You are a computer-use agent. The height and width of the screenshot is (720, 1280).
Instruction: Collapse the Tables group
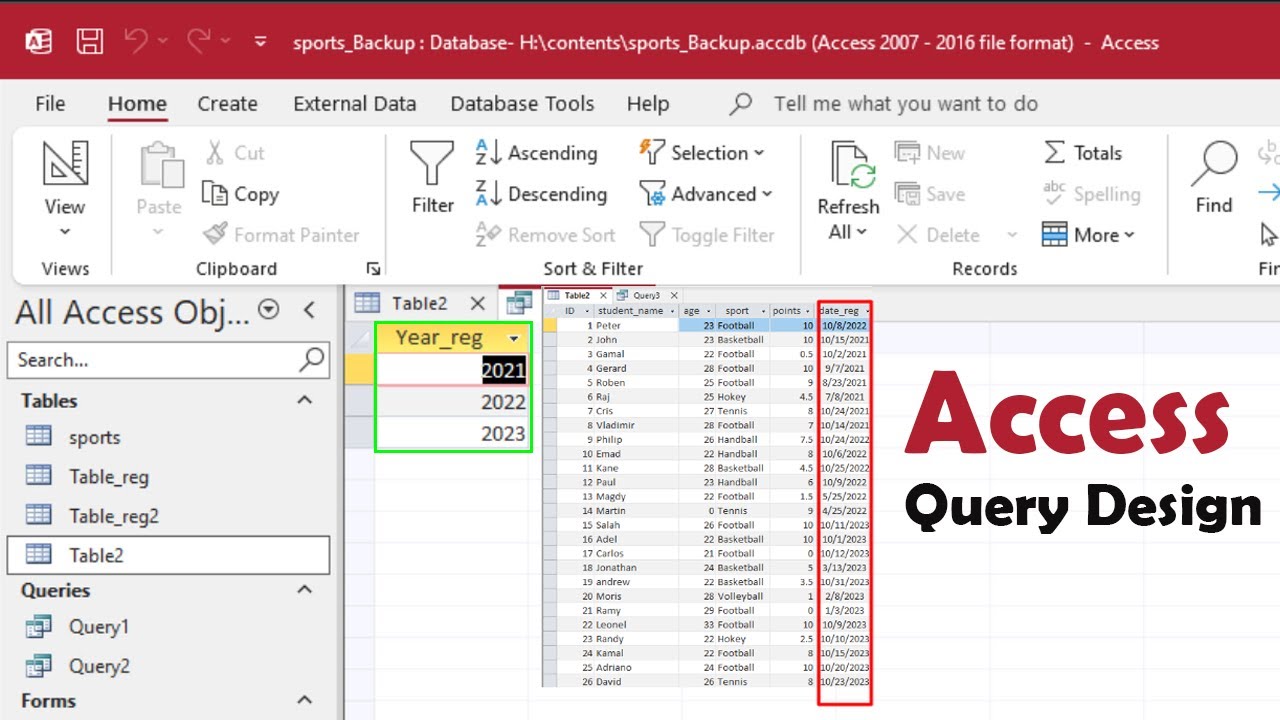(305, 400)
